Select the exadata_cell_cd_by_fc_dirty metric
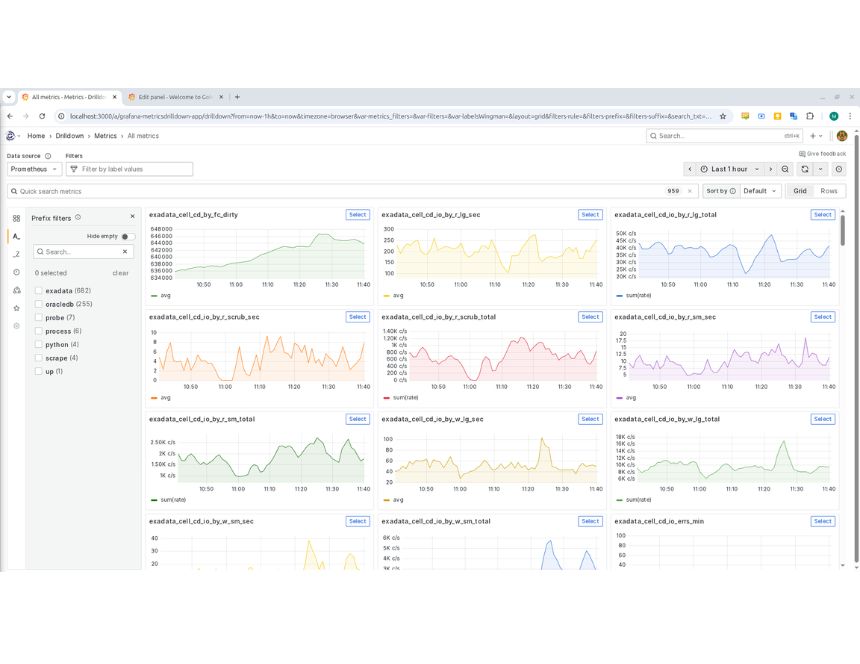860x664 pixels. (357, 214)
